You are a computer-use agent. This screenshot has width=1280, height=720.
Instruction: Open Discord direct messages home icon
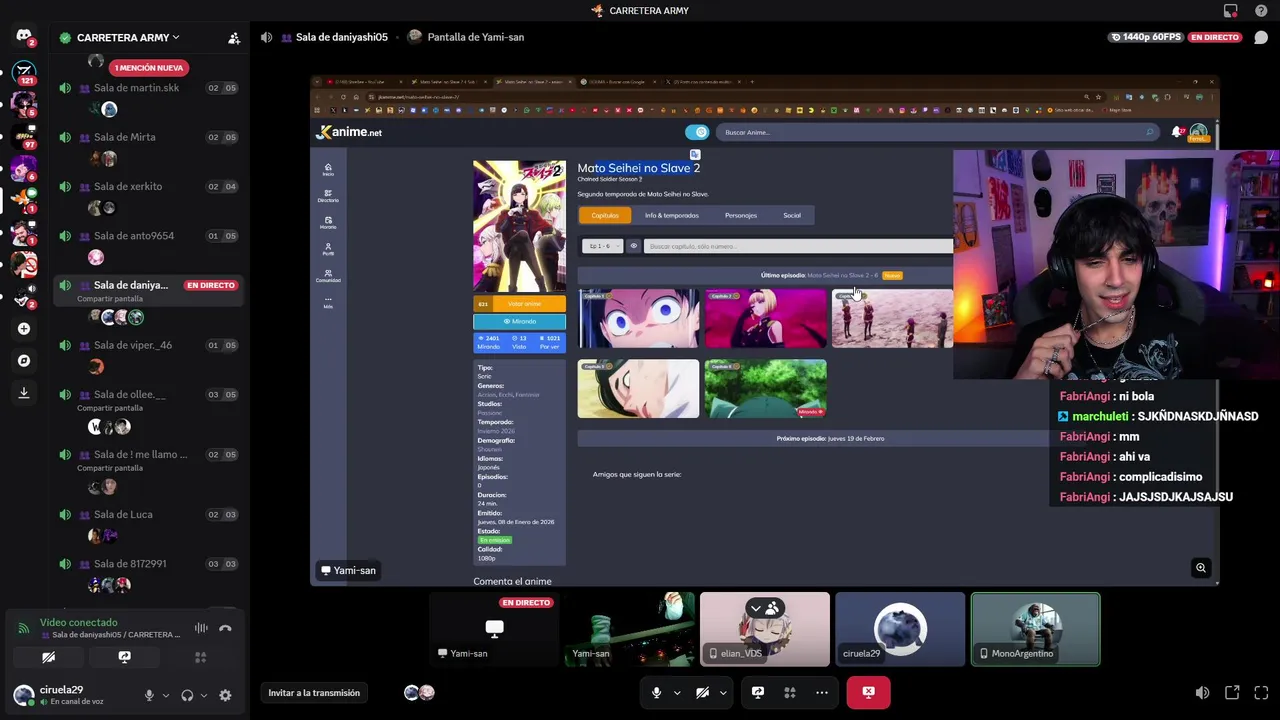click(x=23, y=37)
